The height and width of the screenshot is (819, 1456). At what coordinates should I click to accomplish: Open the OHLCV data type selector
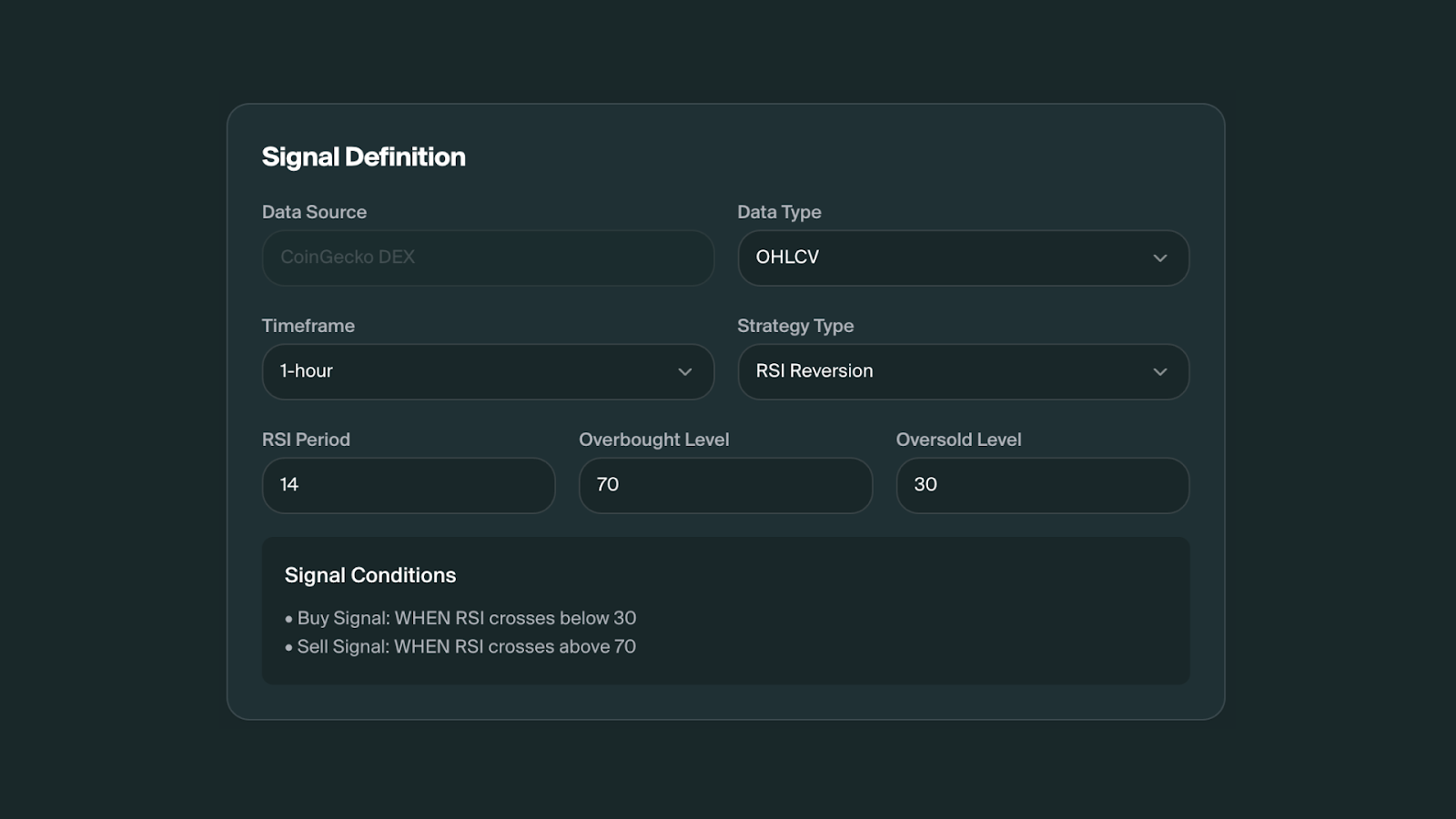coord(963,258)
